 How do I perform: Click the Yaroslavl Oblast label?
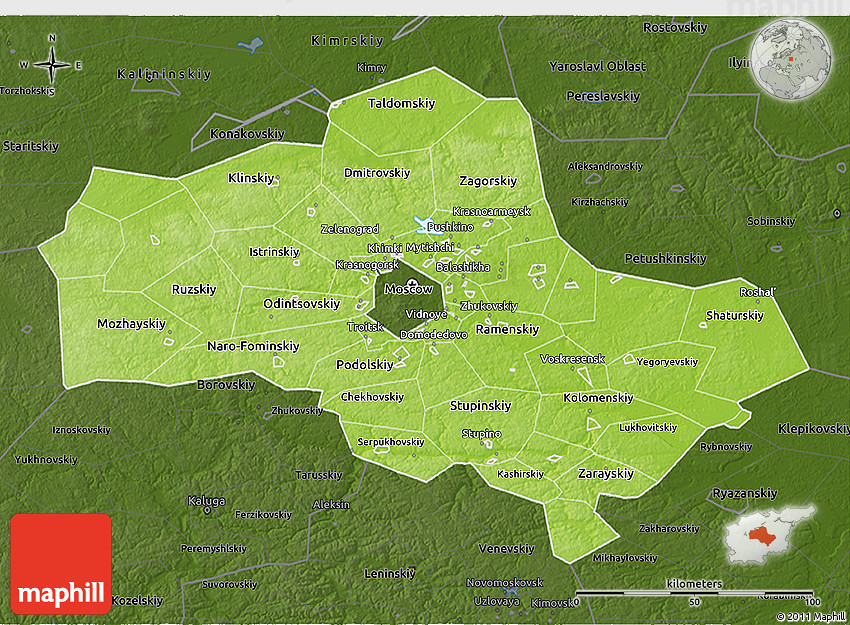coord(597,66)
